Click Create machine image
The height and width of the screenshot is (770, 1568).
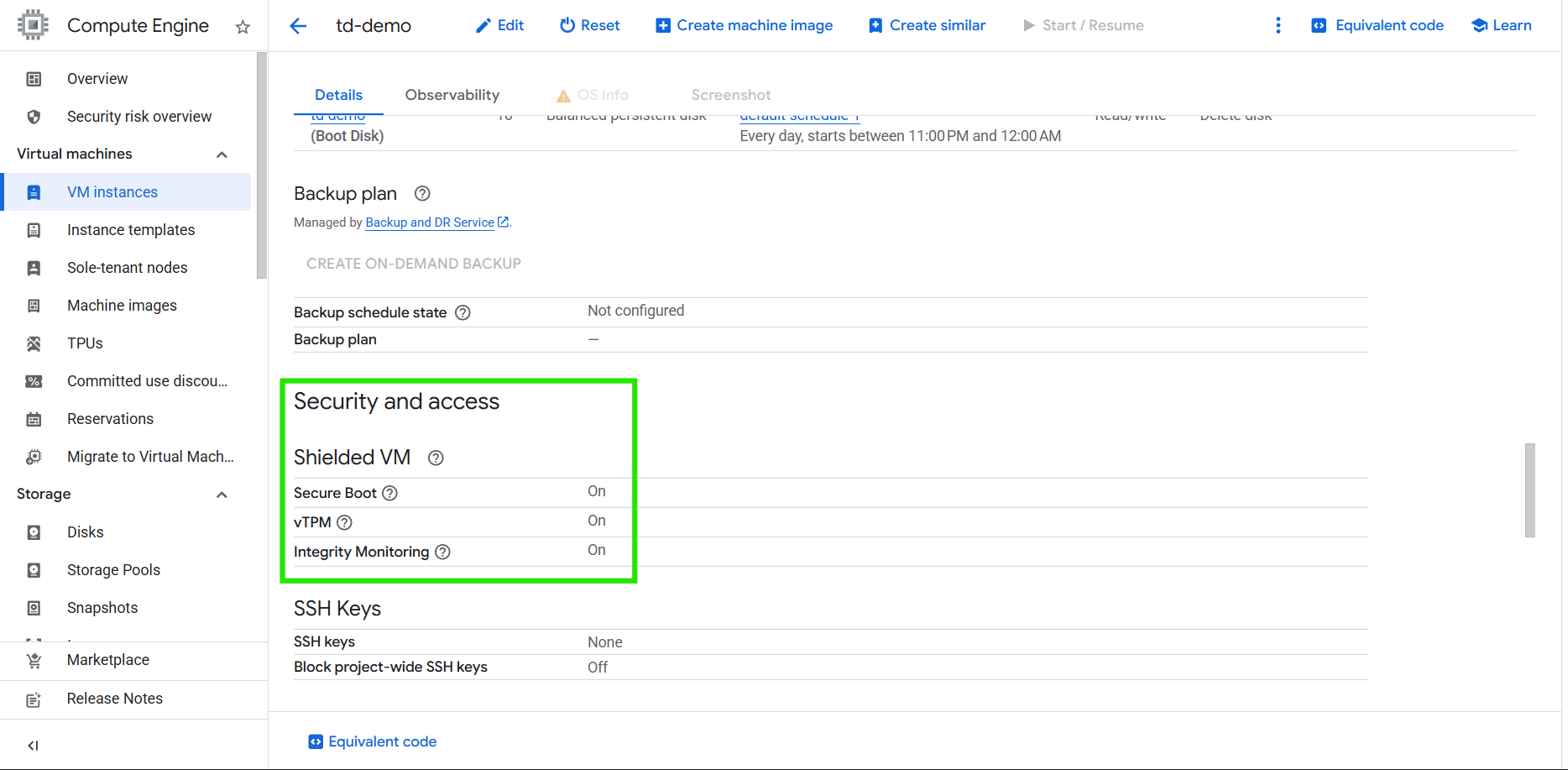click(745, 26)
